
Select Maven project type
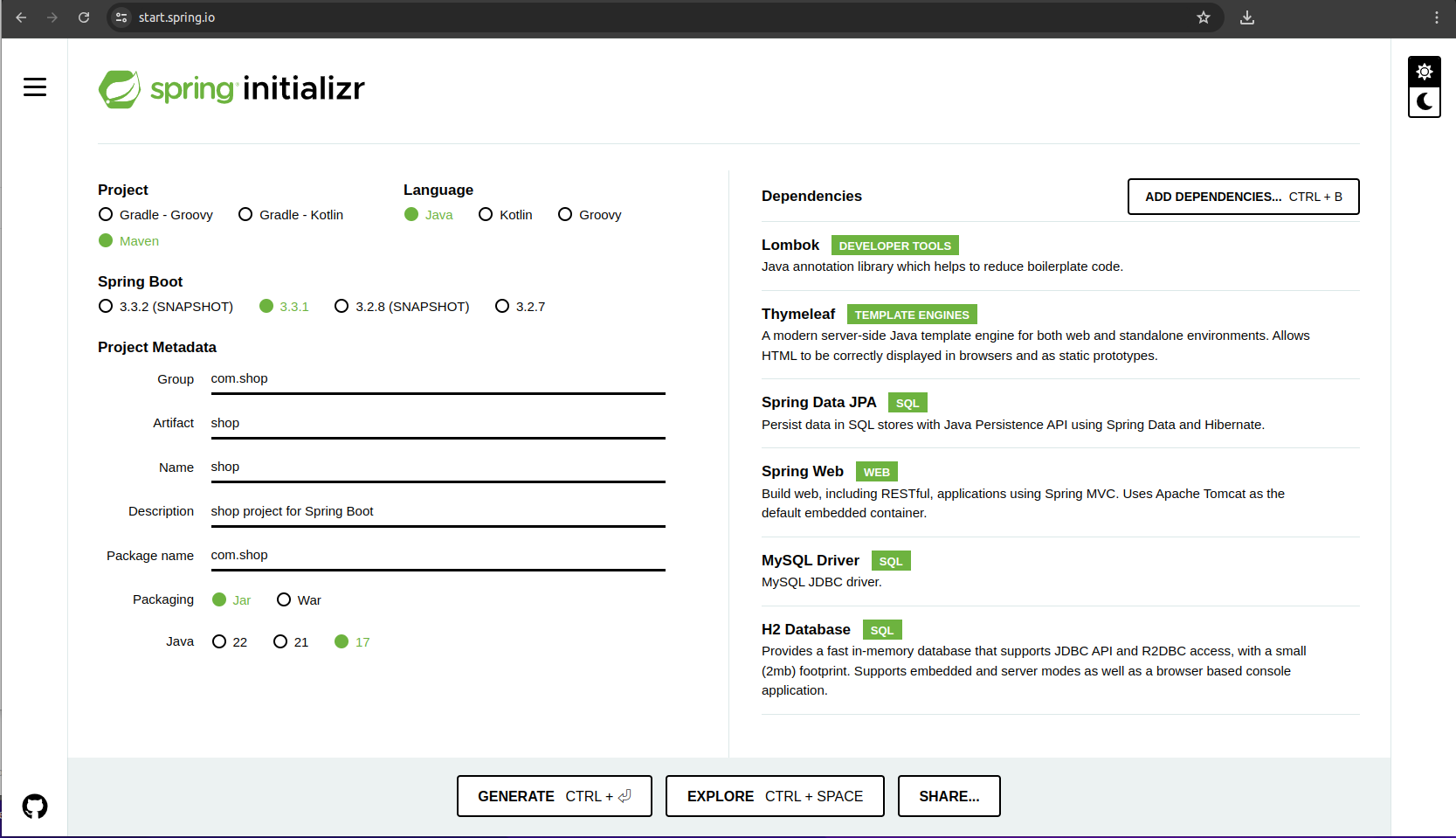129,241
